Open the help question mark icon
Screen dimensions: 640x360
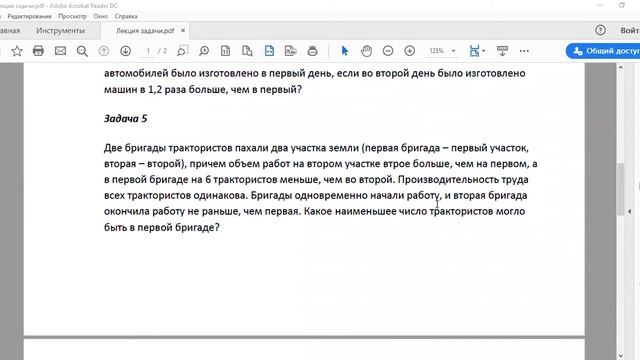pyautogui.click(x=600, y=30)
